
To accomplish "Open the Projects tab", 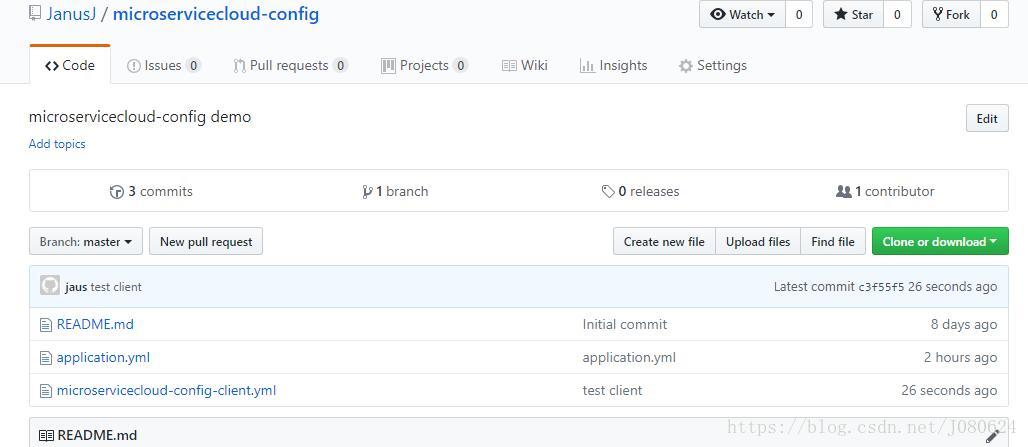I will coord(424,66).
